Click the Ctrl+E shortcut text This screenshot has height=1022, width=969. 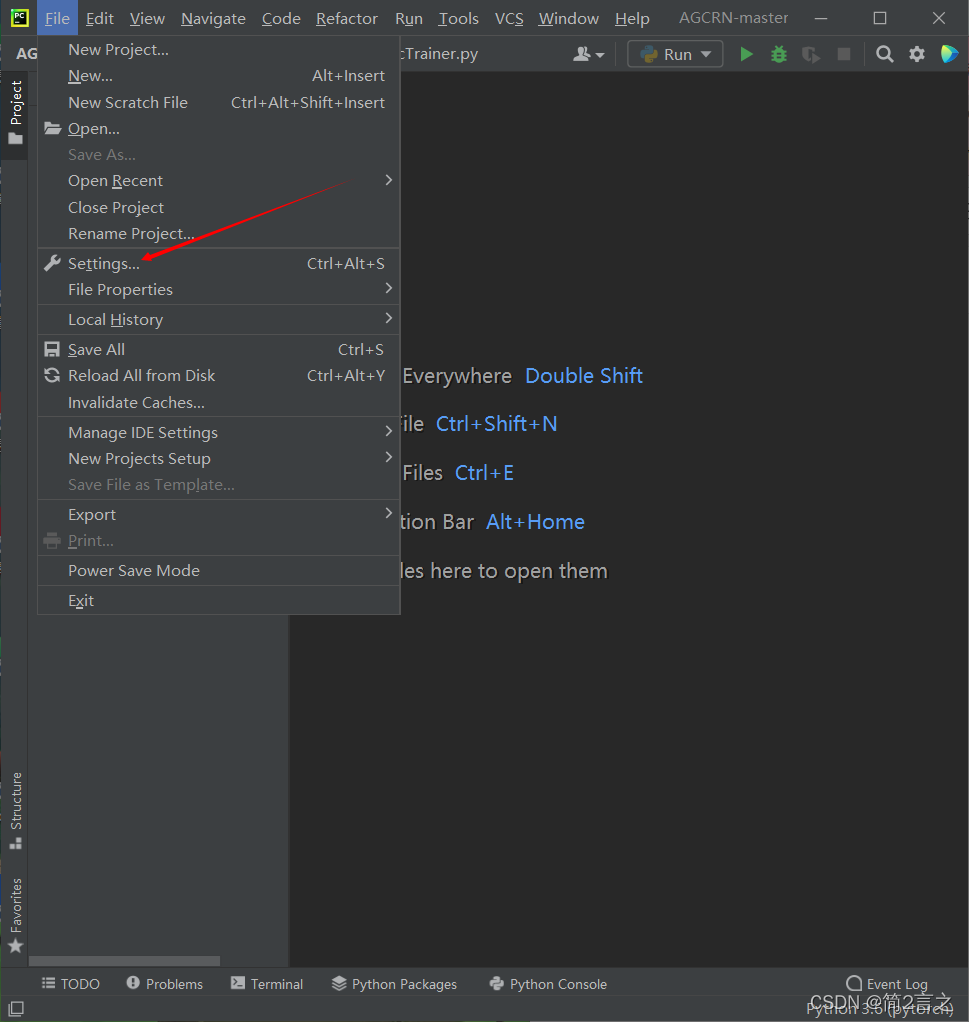tap(484, 473)
